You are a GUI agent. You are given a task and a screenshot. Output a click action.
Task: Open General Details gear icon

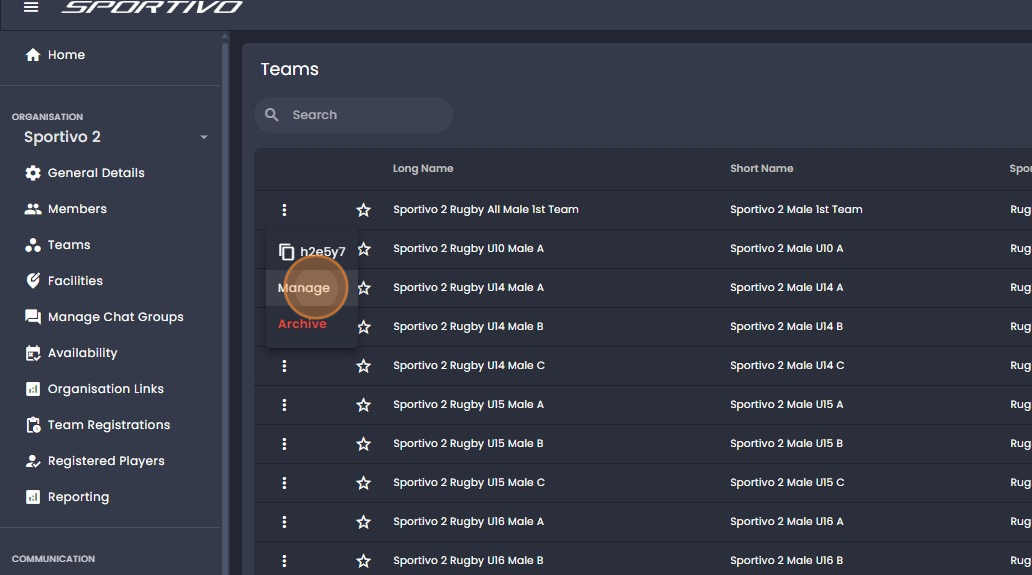point(33,173)
